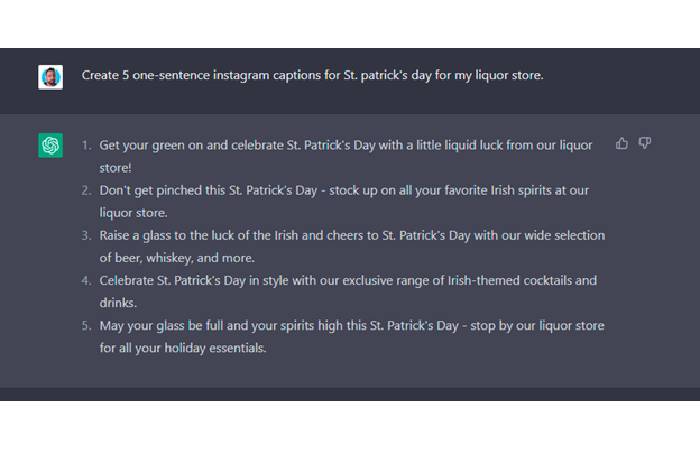Click the list number '4.' marker
This screenshot has width=700, height=450.
pyautogui.click(x=86, y=280)
